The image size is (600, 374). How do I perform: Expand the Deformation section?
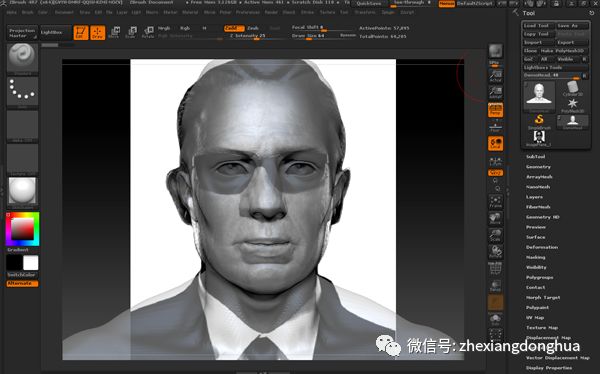pos(541,247)
